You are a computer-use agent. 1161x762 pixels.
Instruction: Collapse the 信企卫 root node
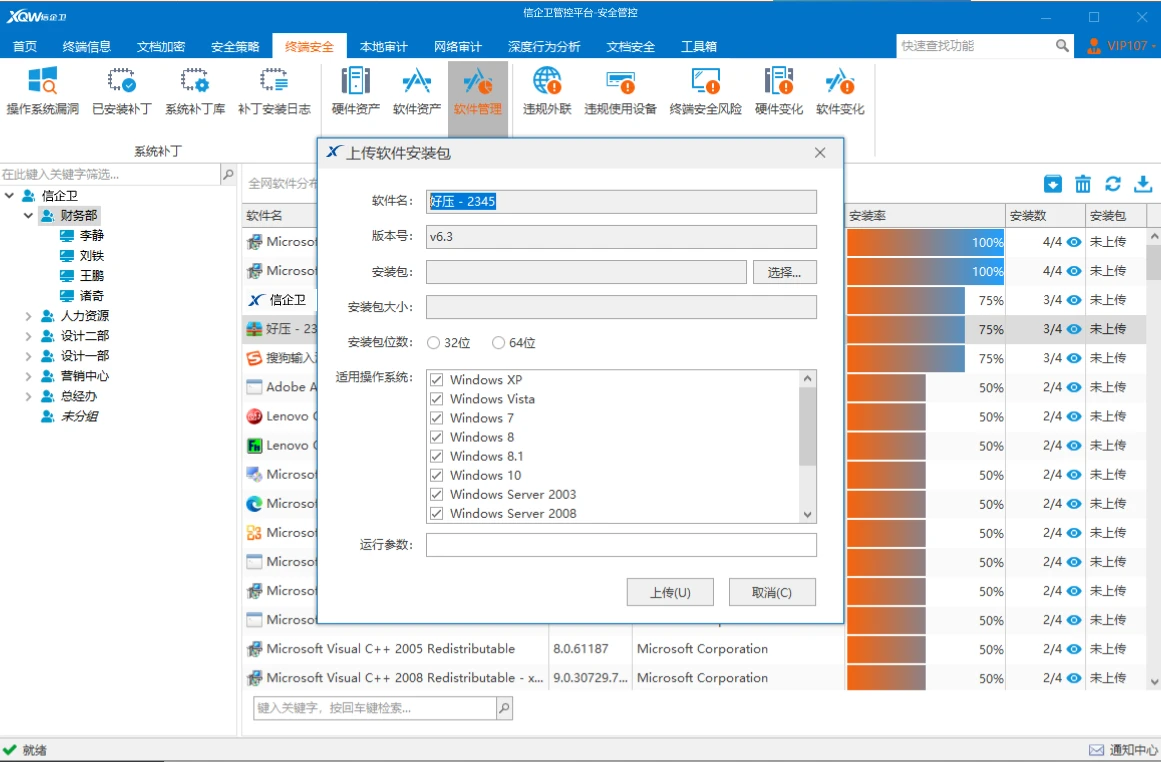[x=10, y=195]
